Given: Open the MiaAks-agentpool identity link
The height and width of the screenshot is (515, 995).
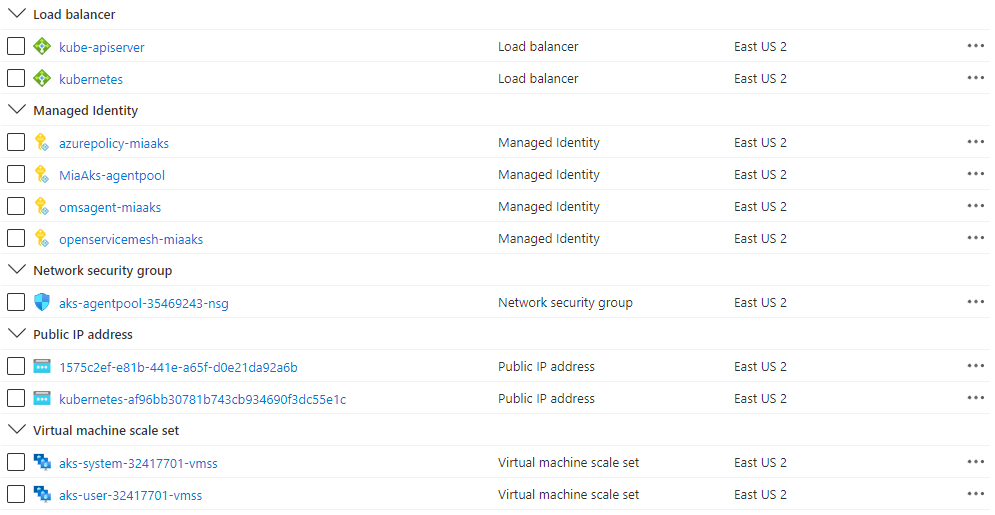Looking at the screenshot, I should point(112,175).
